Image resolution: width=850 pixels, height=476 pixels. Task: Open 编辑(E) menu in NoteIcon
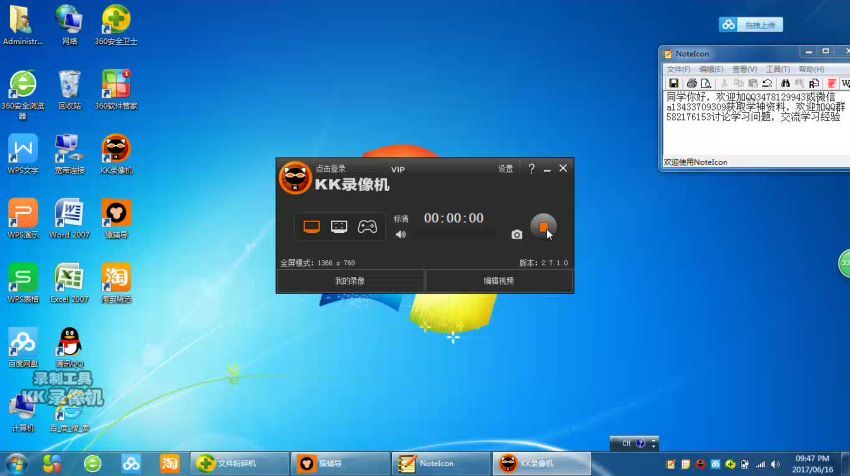pos(711,69)
